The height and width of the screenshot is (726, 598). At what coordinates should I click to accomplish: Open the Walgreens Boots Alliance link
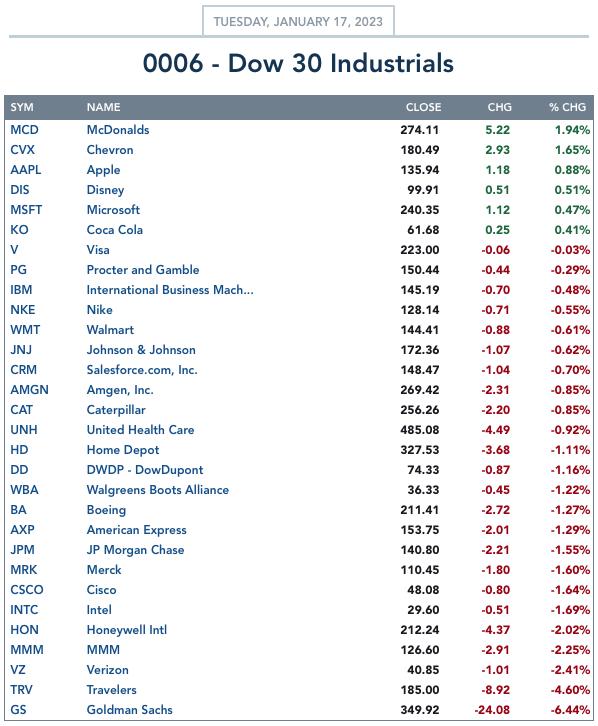tap(157, 490)
